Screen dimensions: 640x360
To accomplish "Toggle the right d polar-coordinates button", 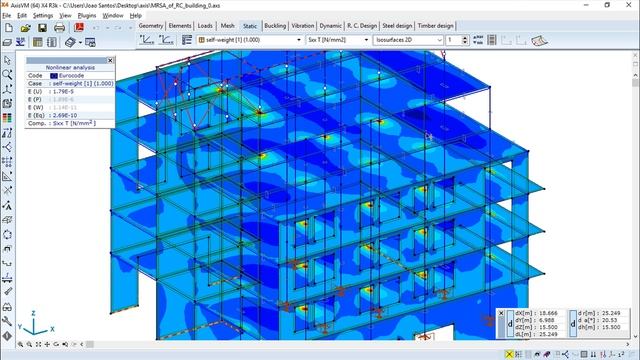I will 573,324.
